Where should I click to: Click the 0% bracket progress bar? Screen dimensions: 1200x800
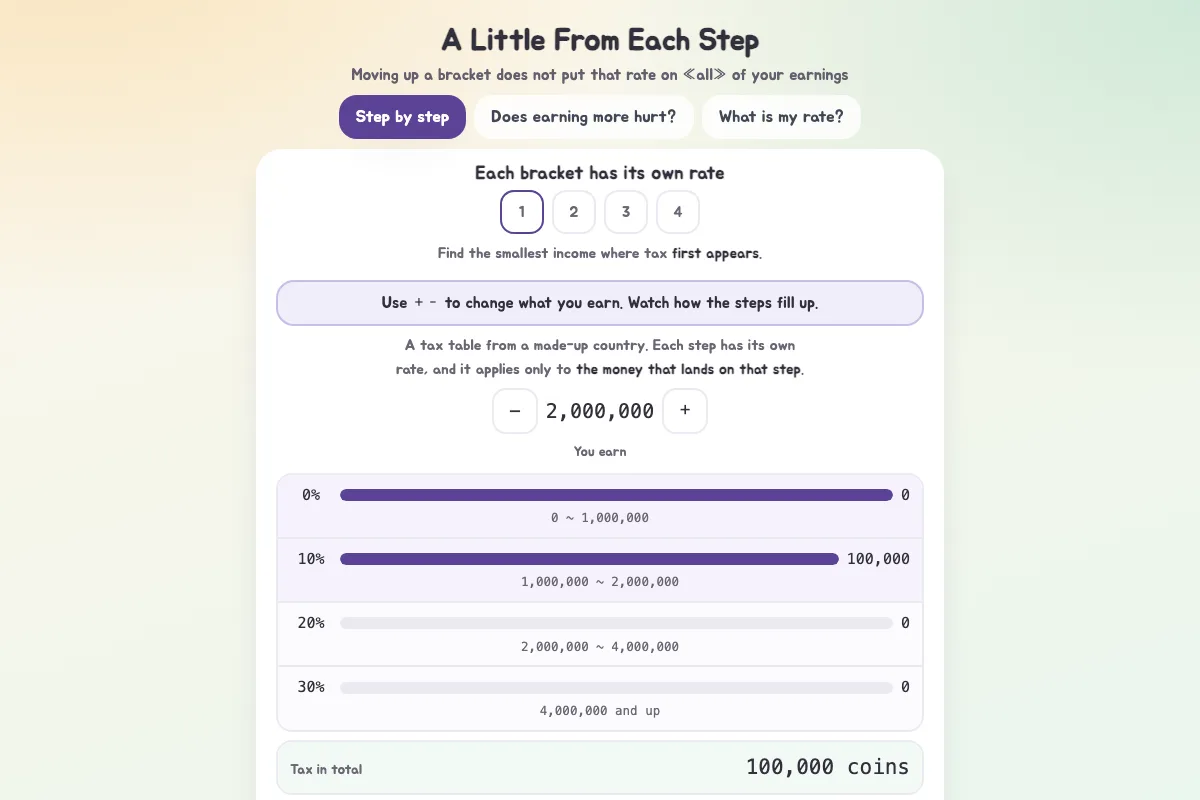tap(616, 495)
